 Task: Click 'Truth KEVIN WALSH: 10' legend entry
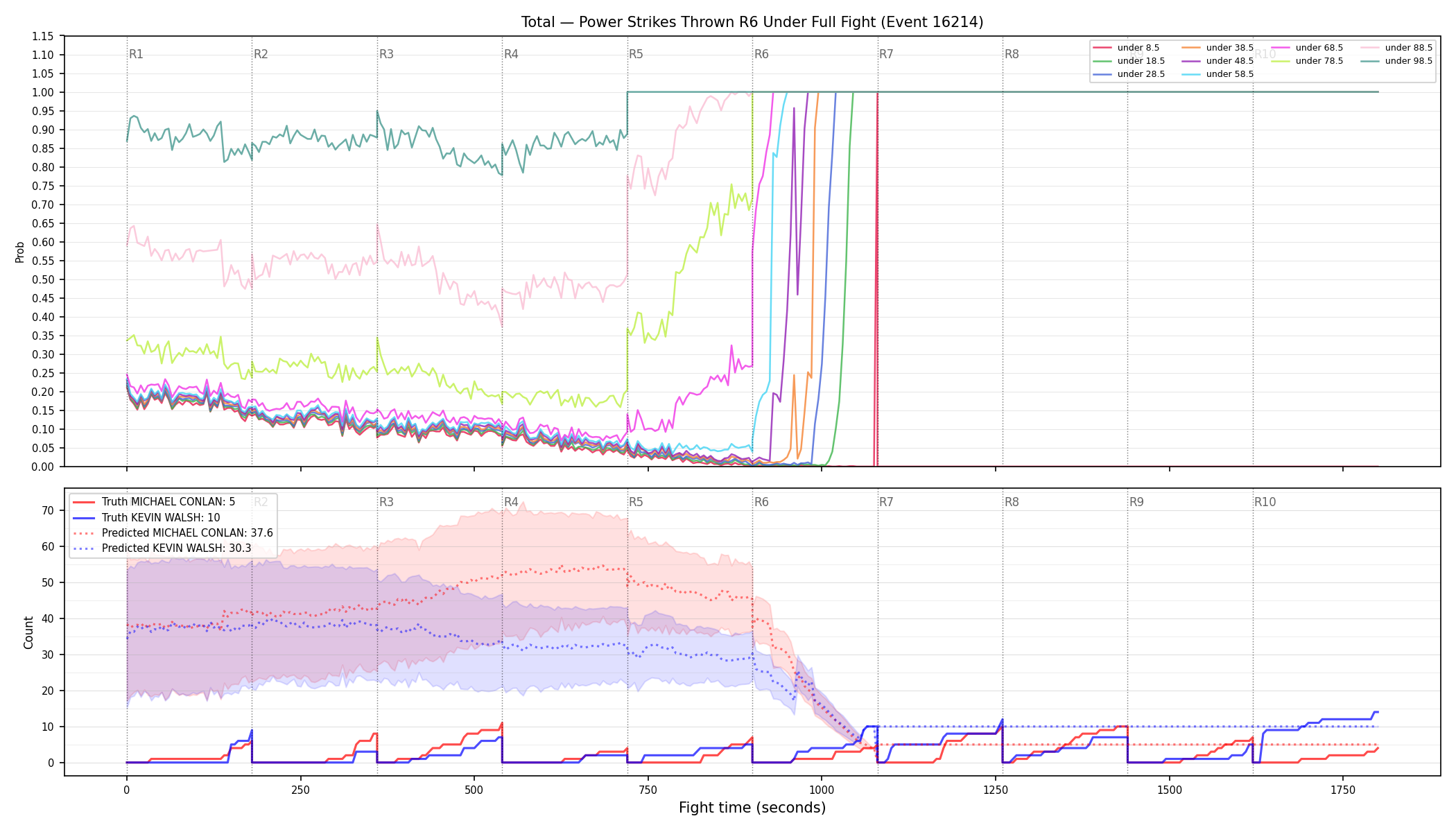pyautogui.click(x=146, y=517)
